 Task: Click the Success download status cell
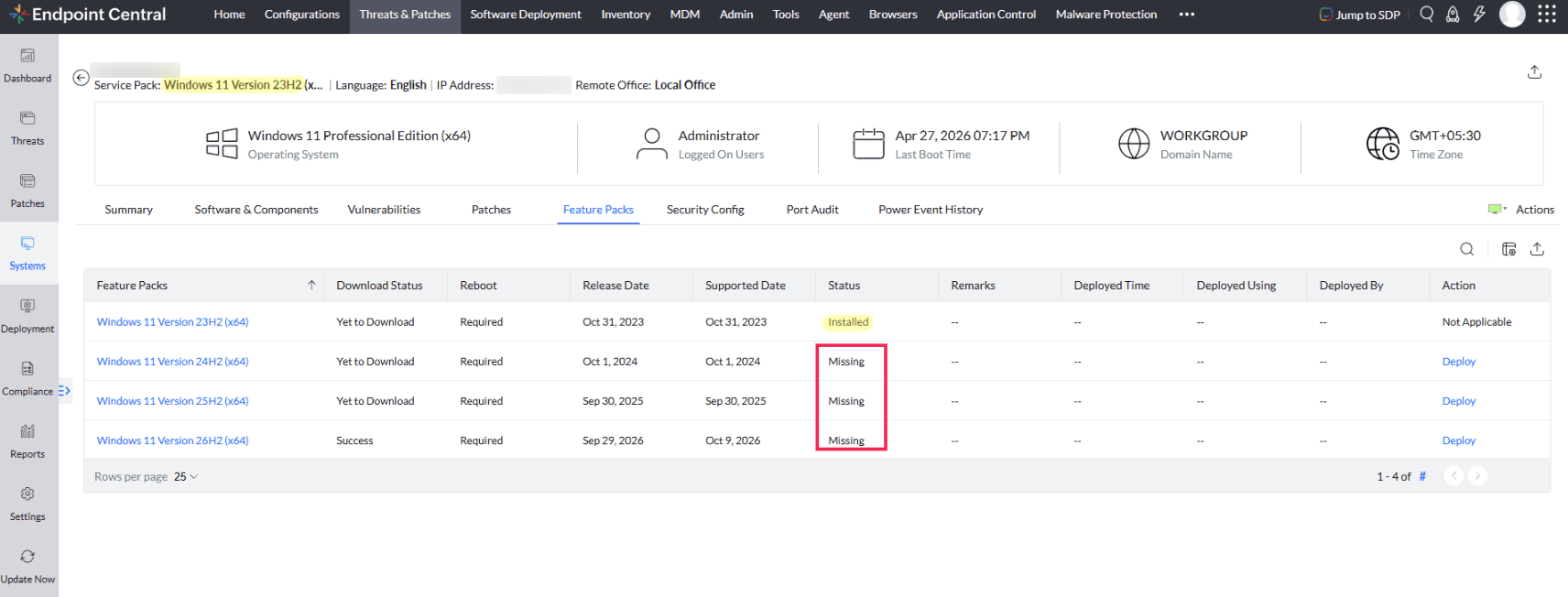click(354, 440)
